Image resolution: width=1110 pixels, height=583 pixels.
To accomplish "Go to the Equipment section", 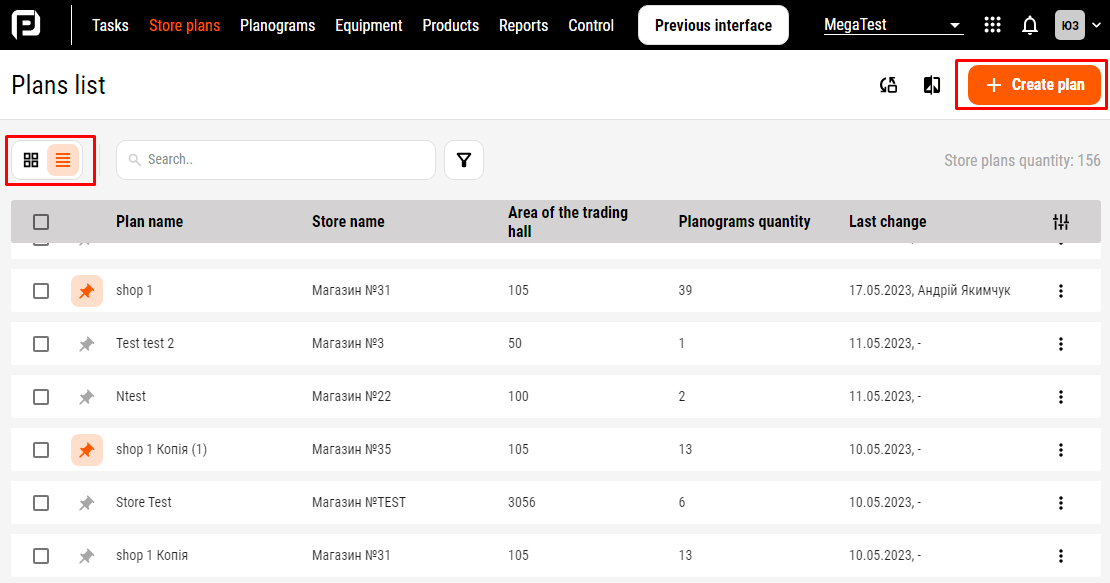I will pyautogui.click(x=368, y=26).
